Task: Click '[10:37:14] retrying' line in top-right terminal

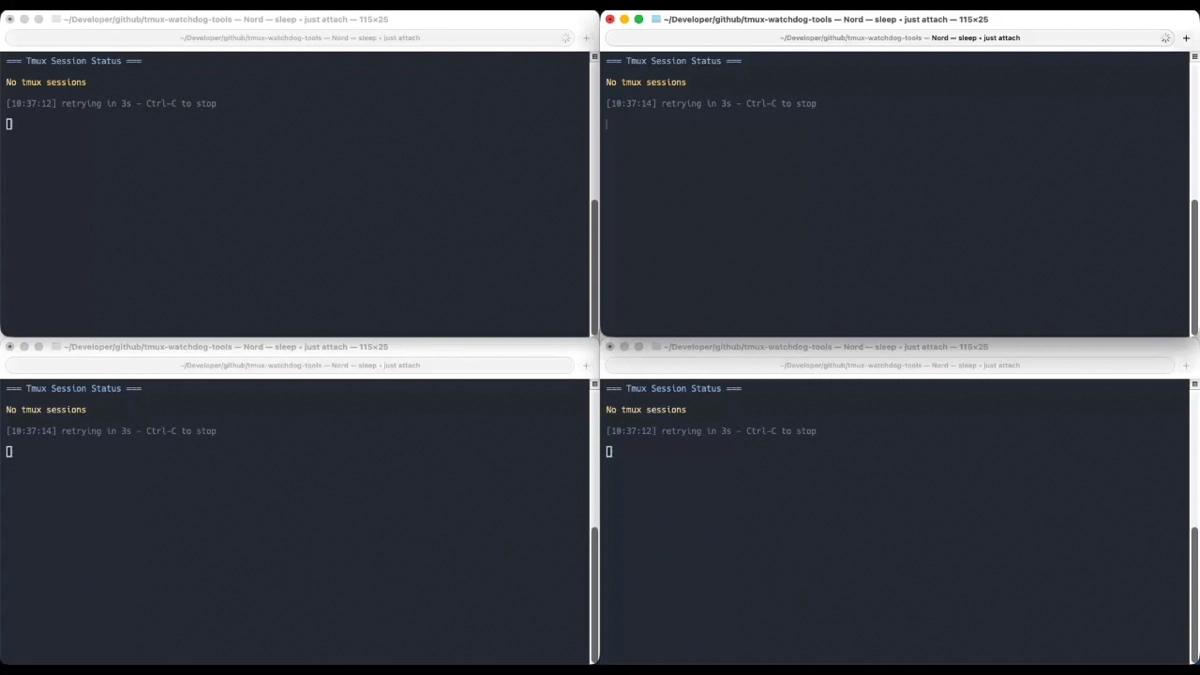Action: (x=711, y=104)
